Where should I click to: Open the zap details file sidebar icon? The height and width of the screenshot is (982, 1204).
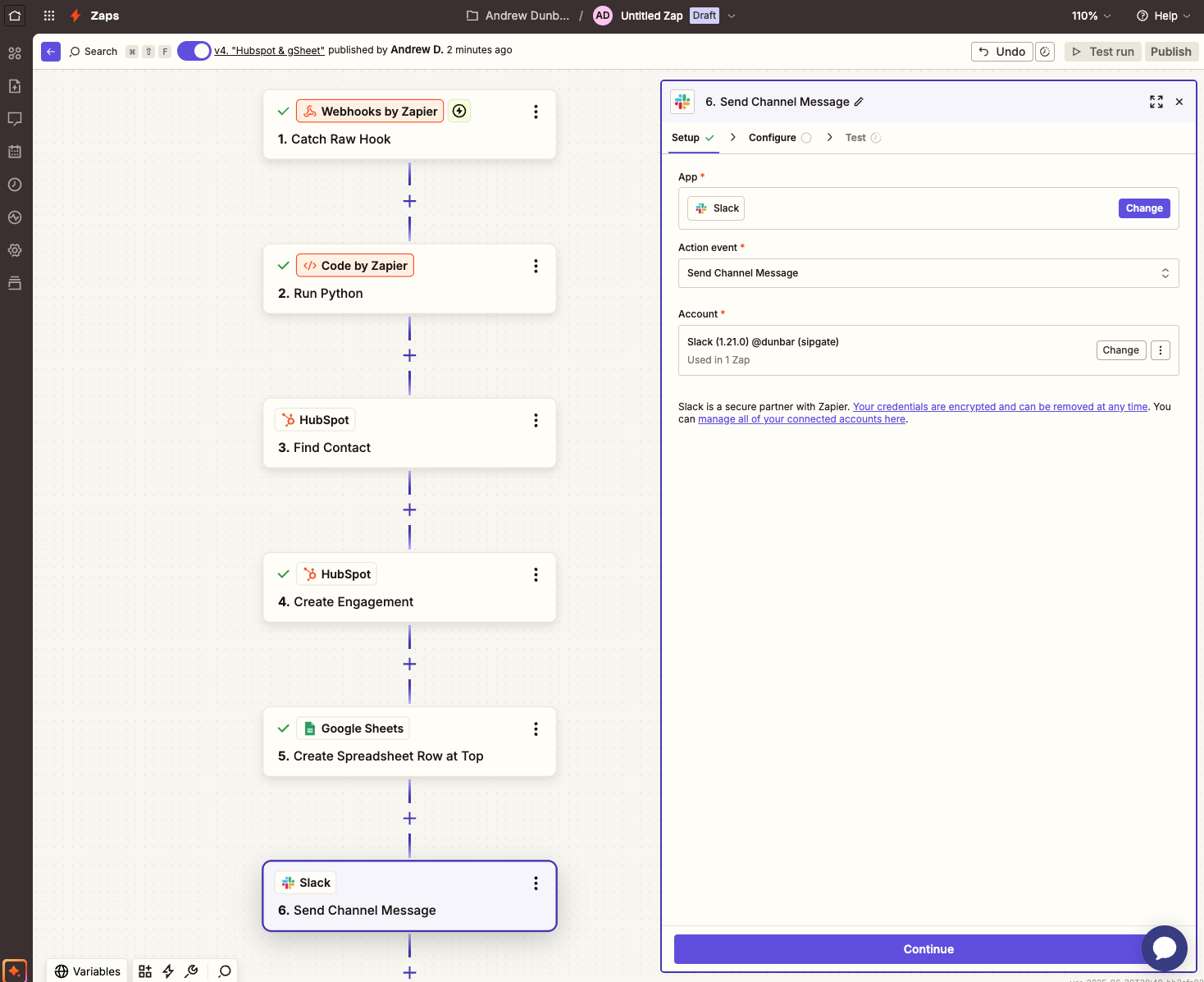[x=15, y=86]
